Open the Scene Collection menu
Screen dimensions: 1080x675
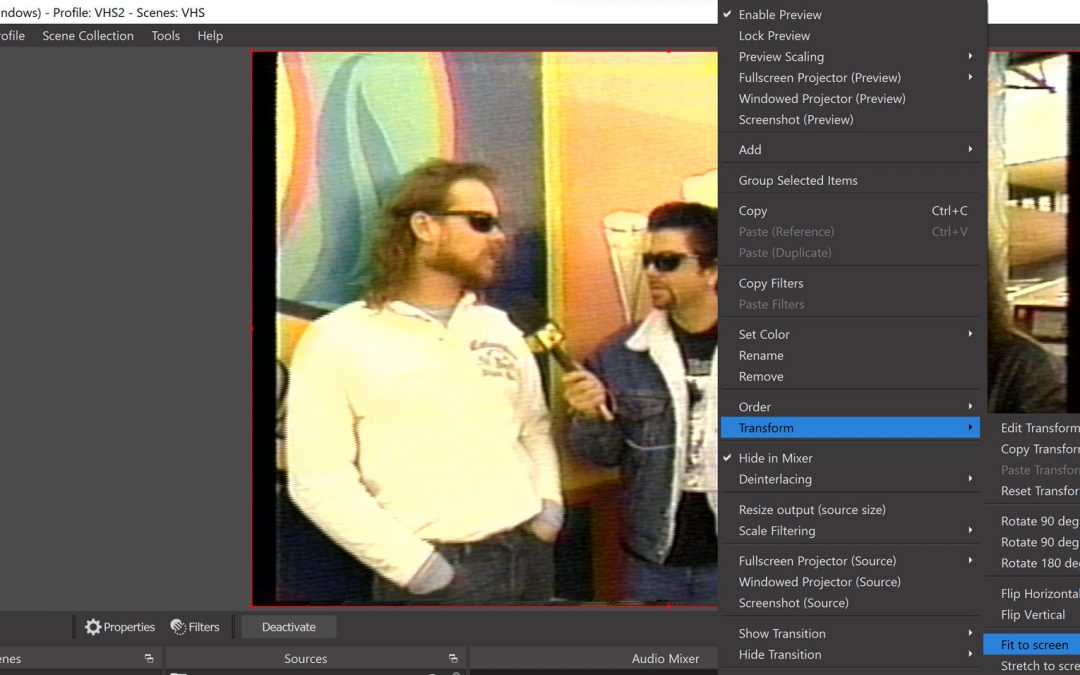click(88, 36)
